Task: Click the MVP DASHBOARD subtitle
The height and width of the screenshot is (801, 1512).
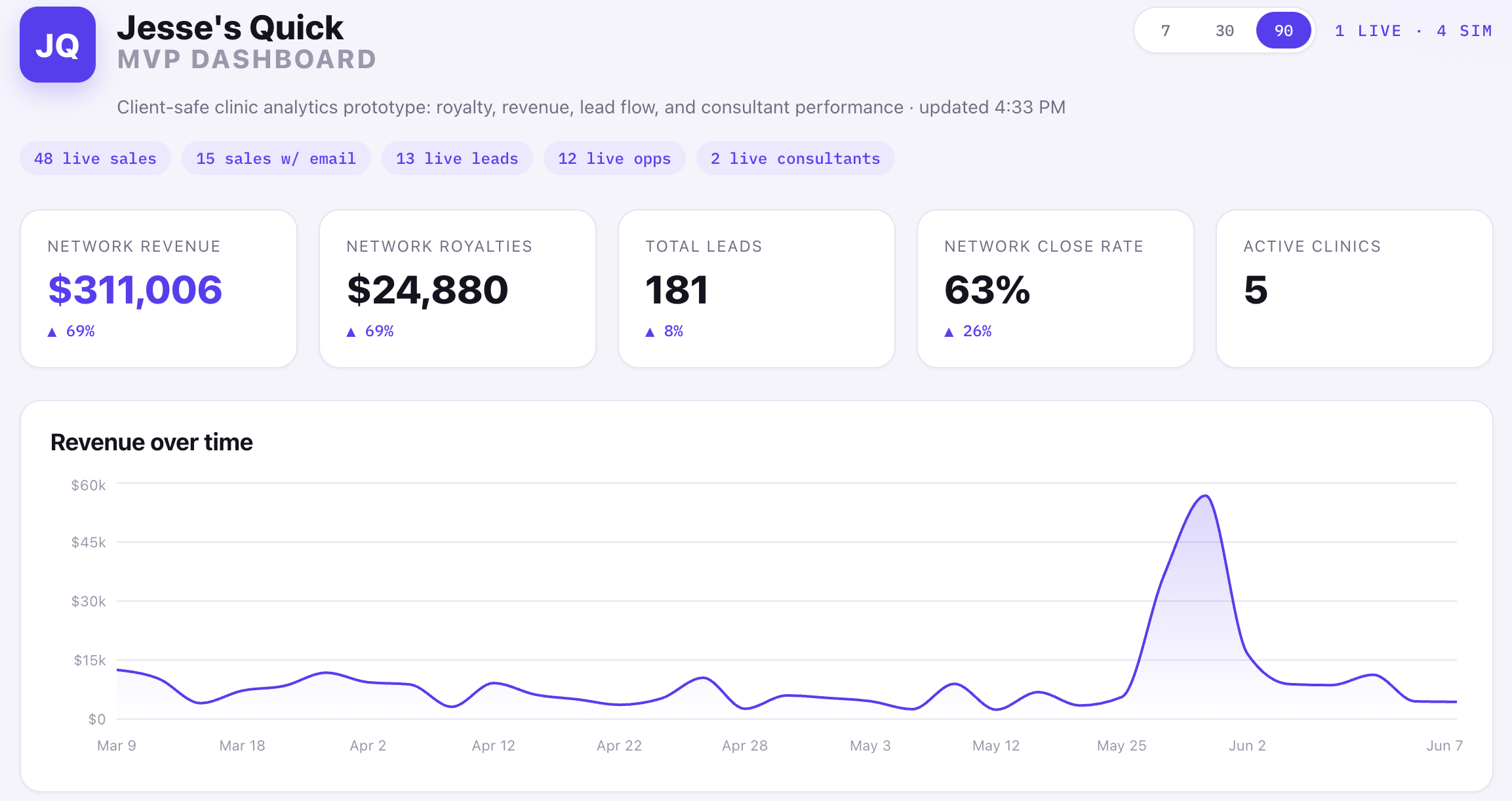Action: [247, 60]
